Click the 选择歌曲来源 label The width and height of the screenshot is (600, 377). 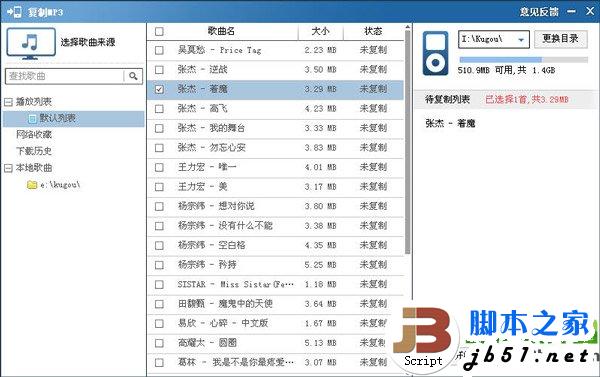88,42
